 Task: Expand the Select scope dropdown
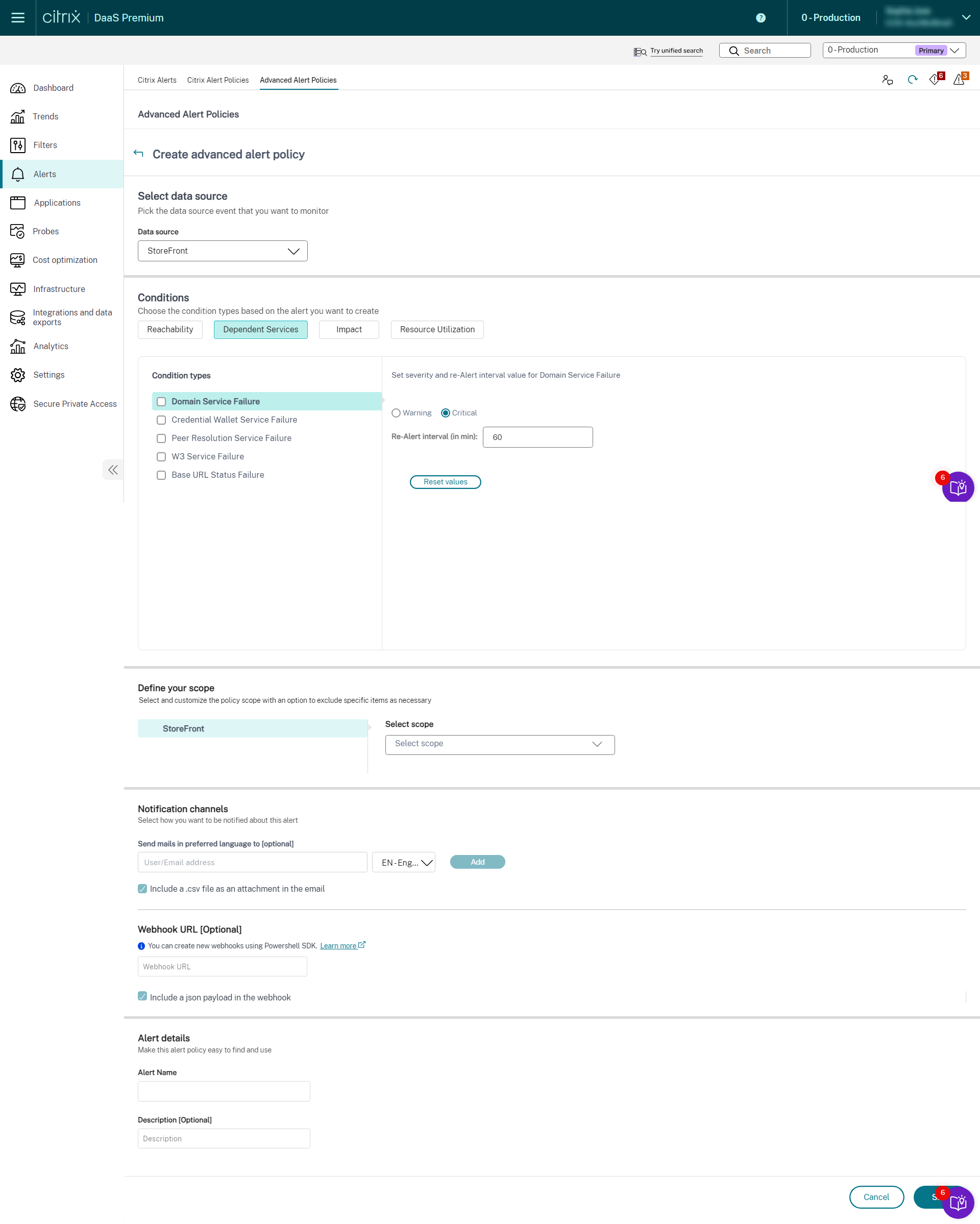(500, 744)
